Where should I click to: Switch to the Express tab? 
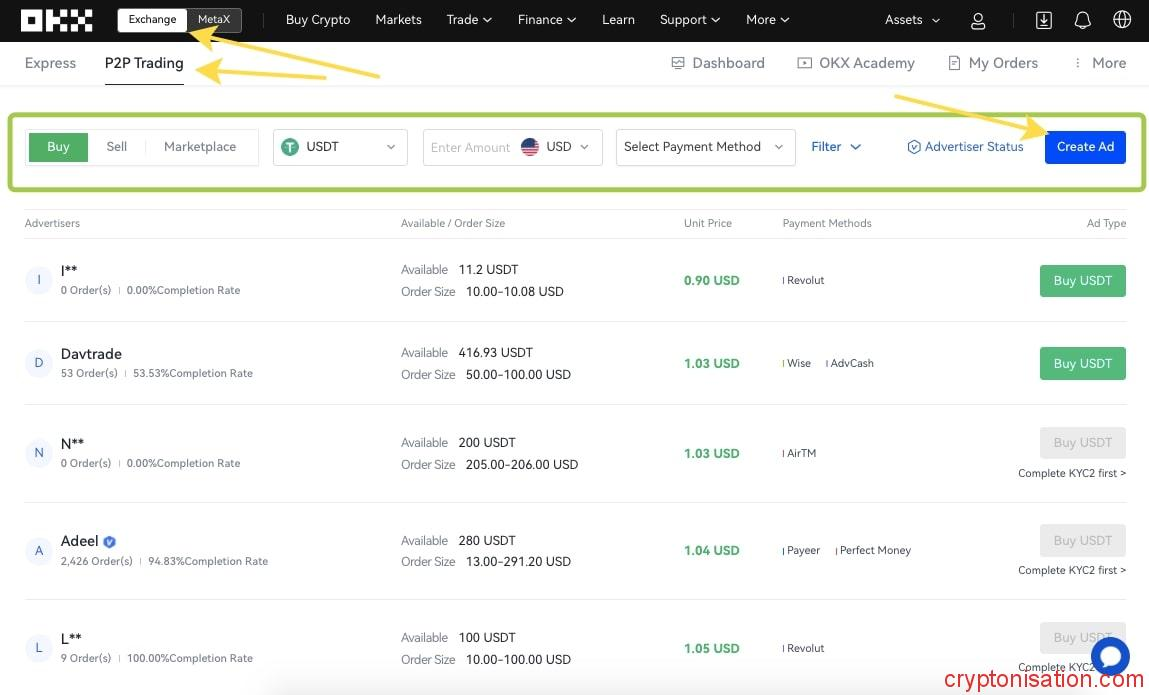[50, 63]
